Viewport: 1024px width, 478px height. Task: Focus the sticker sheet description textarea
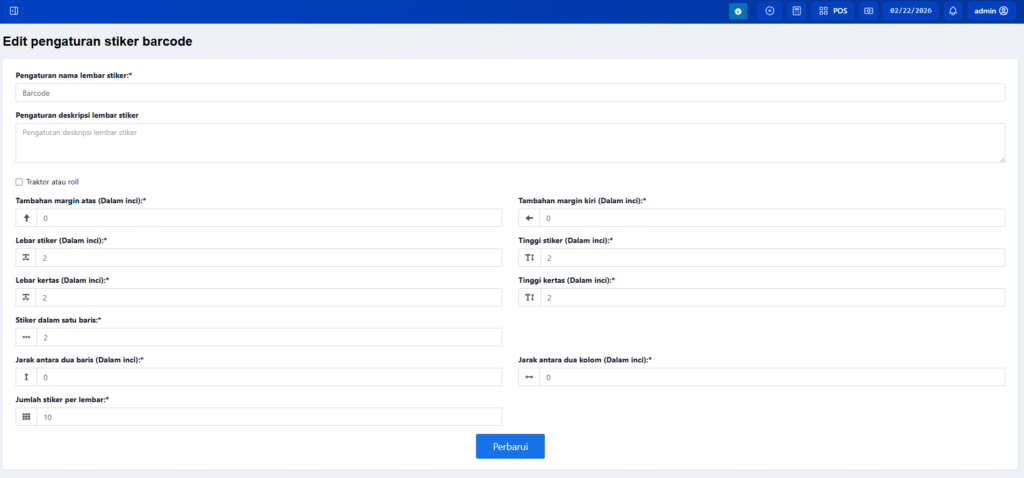pos(510,143)
